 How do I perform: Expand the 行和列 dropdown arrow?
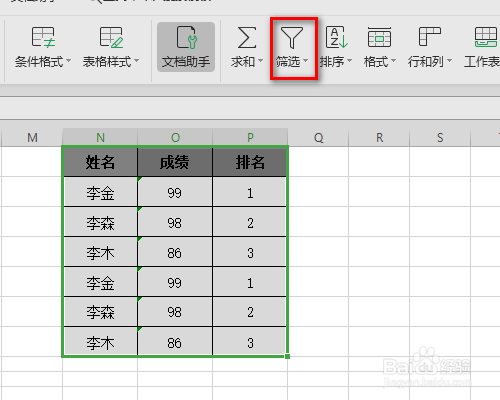pos(449,61)
